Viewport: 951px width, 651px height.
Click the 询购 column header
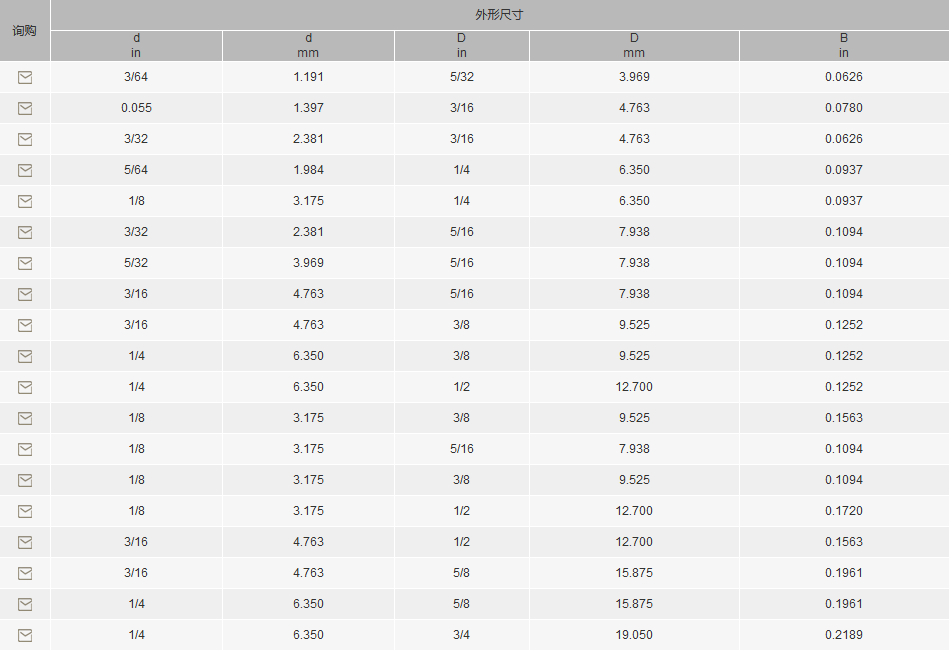point(25,30)
